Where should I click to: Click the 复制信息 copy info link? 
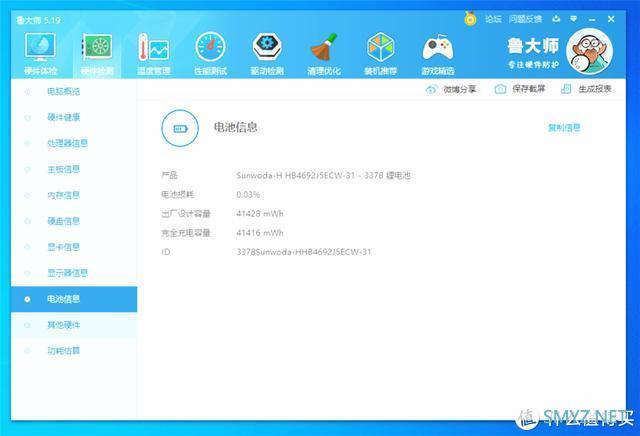pos(564,128)
